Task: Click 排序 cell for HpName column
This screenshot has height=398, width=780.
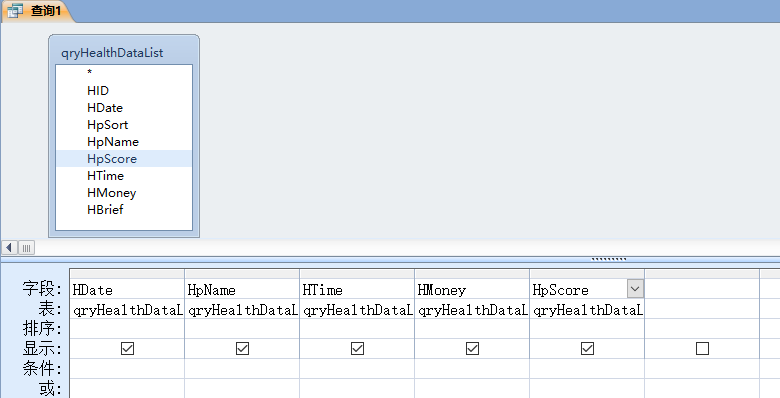Action: click(x=242, y=329)
